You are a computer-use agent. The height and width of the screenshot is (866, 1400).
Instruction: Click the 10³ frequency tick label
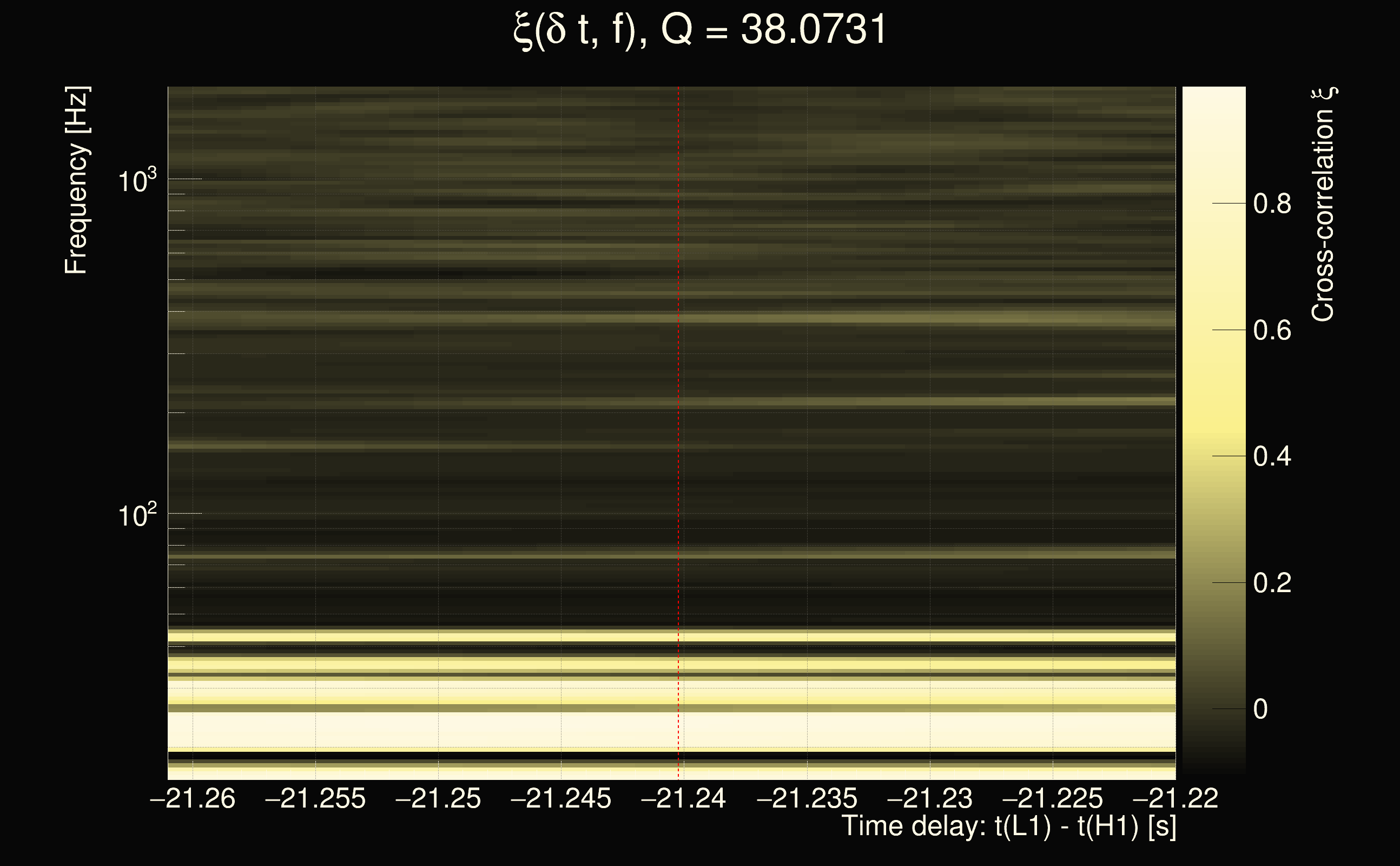pyautogui.click(x=137, y=181)
